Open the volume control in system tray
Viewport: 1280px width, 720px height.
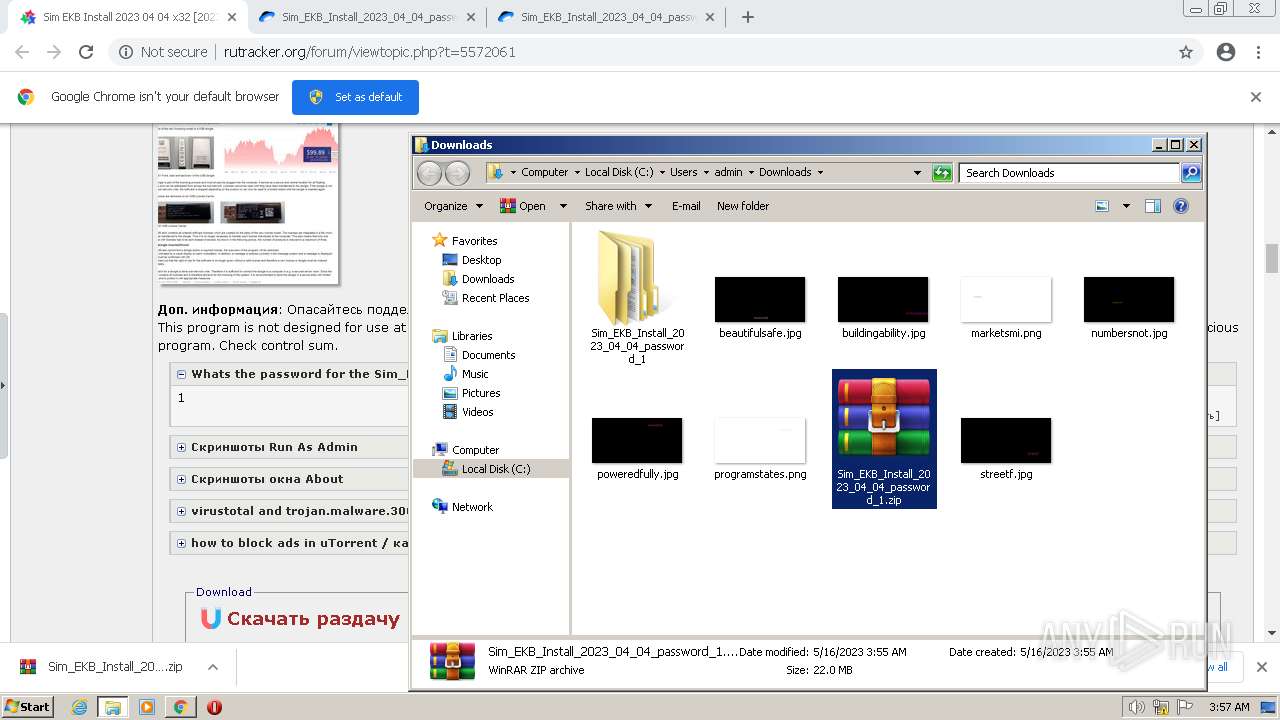(1135, 707)
